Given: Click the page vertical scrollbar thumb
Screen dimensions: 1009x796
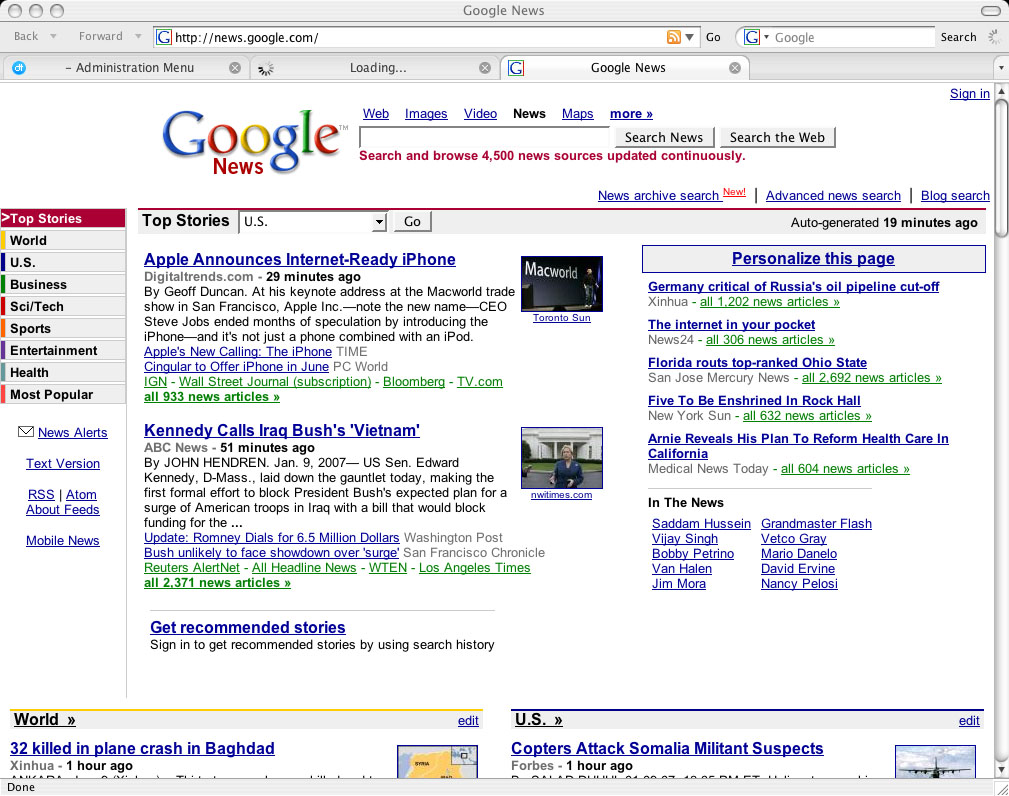Looking at the screenshot, I should 1001,169.
